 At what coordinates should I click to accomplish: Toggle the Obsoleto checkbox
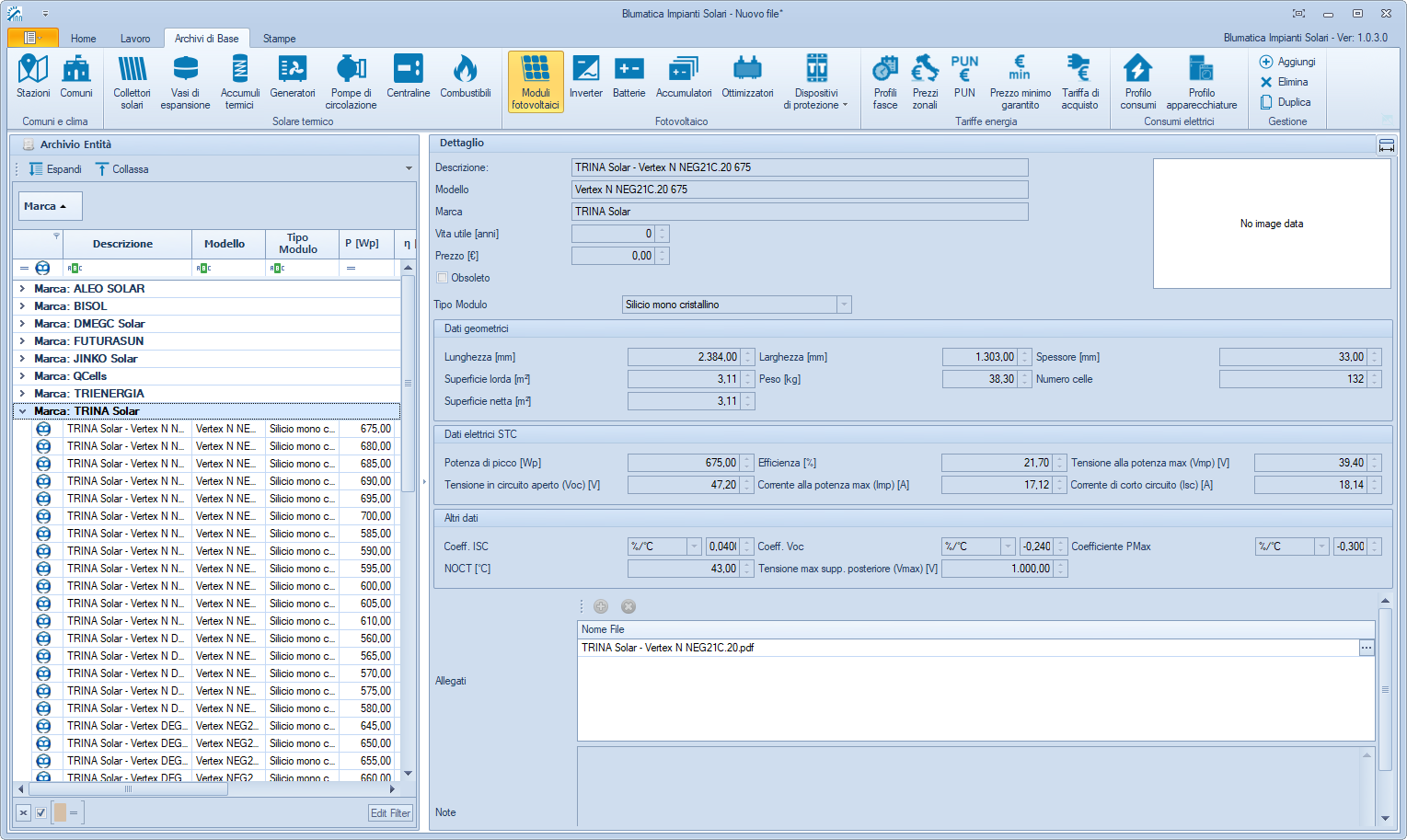click(443, 278)
